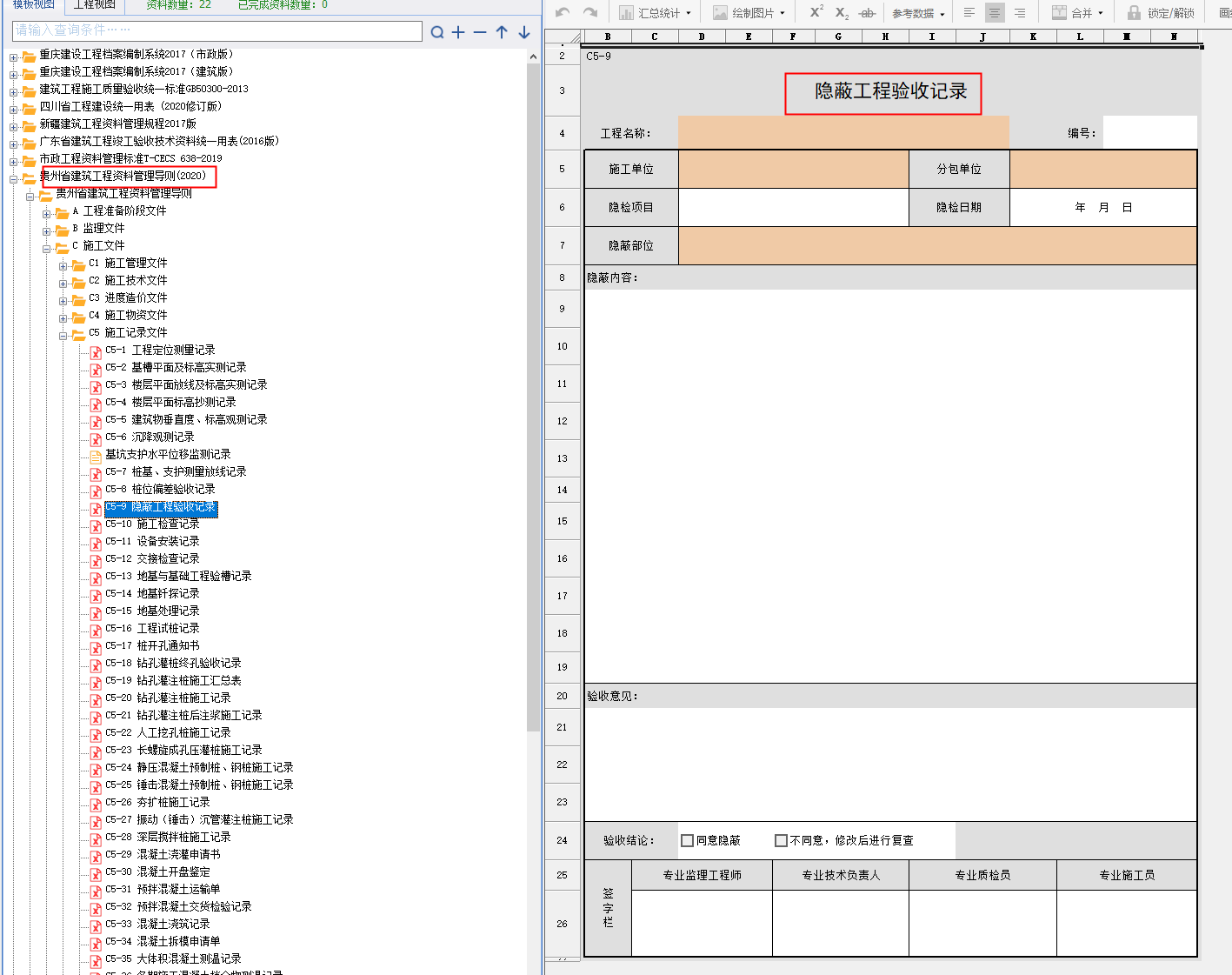Check the 不同意,修改后进行复查 checkbox

[x=781, y=840]
